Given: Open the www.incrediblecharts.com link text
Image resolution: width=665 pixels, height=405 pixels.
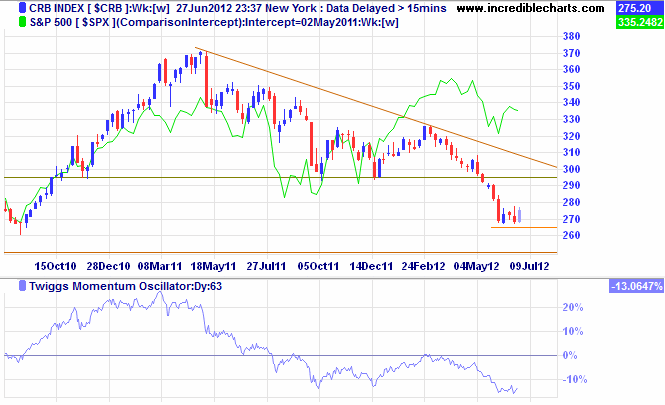Looking at the screenshot, I should pos(531,8).
